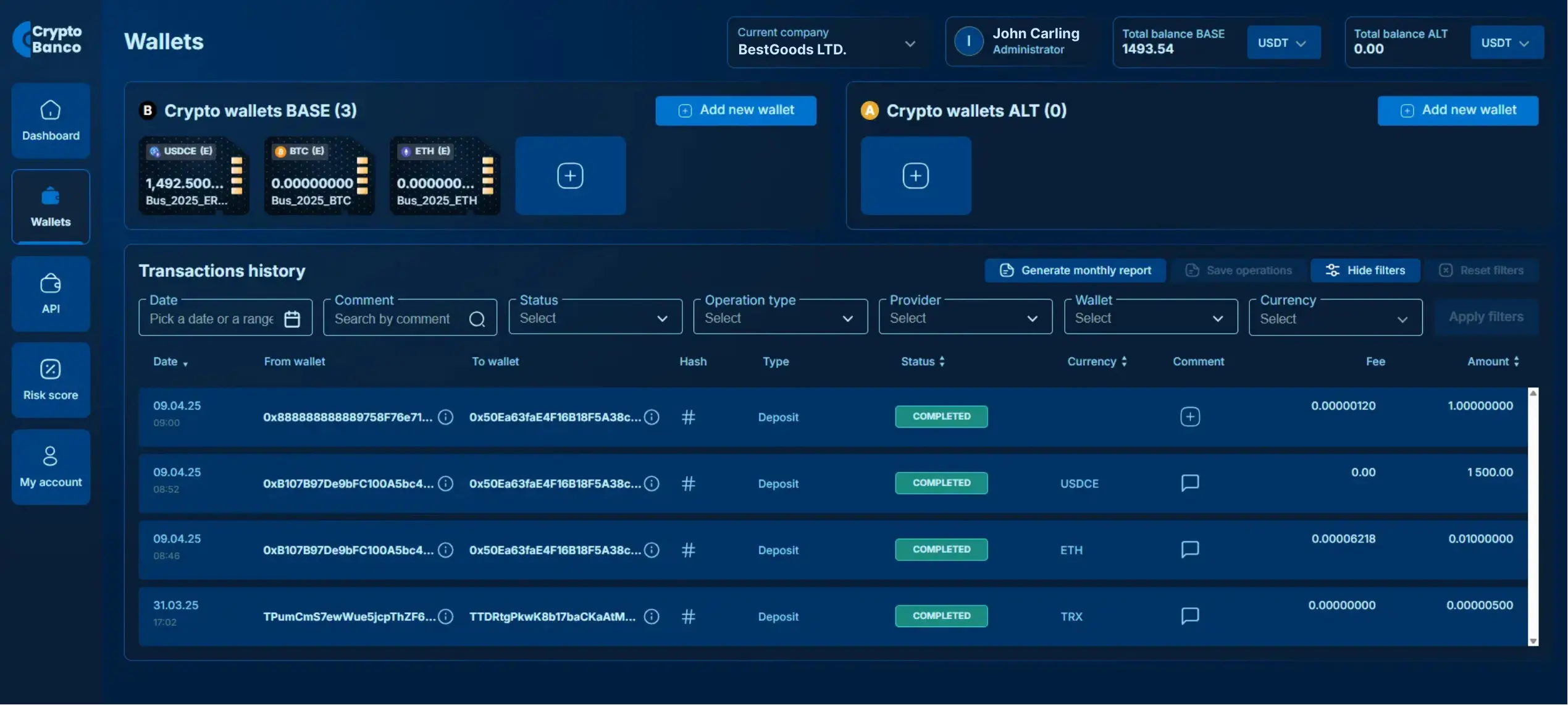Add new wallet in BASE wallets
1568x705 pixels.
pyautogui.click(x=736, y=111)
